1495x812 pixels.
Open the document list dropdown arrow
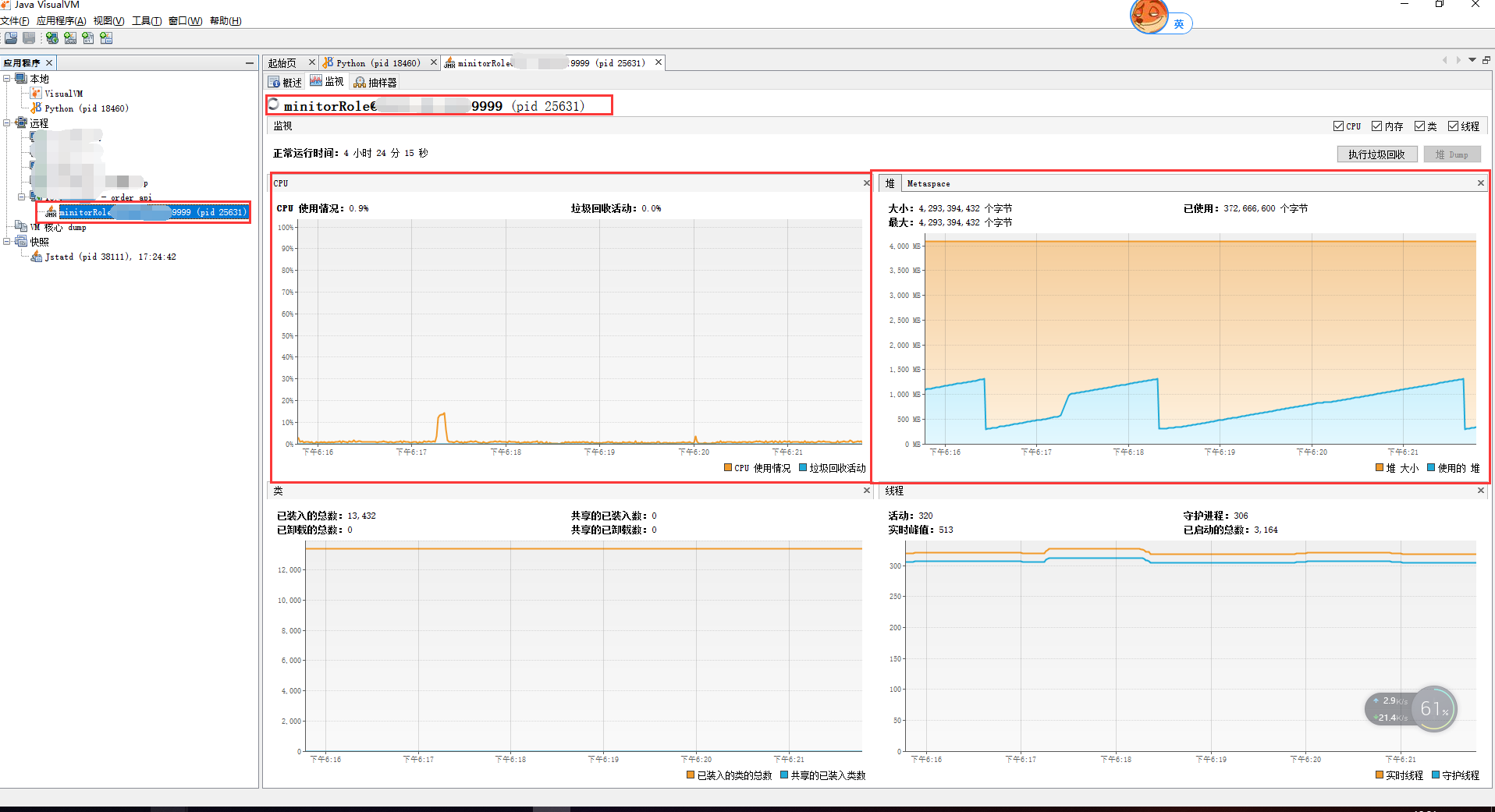pyautogui.click(x=1472, y=60)
